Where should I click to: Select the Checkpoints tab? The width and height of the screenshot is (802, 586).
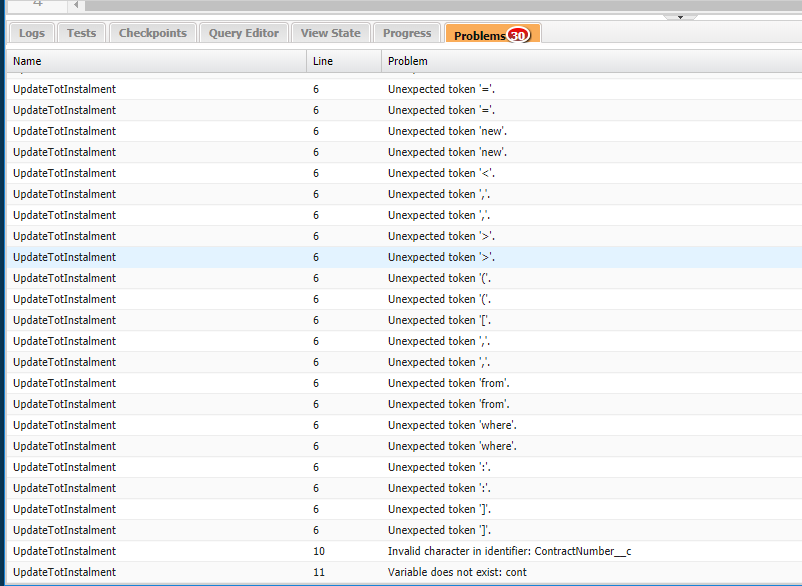click(152, 33)
